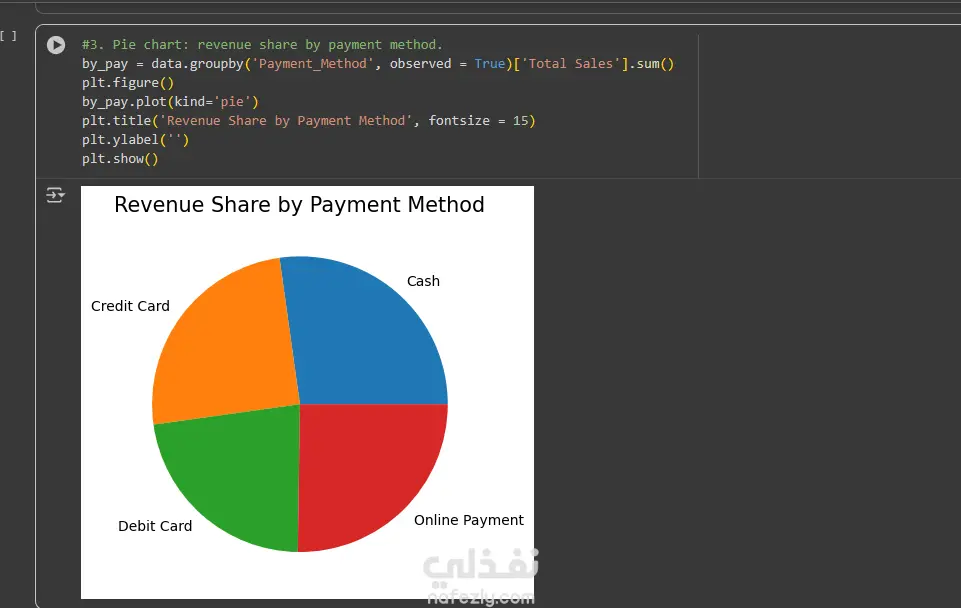Click the 'Credit Card' chart label
This screenshot has width=961, height=608.
tap(131, 306)
